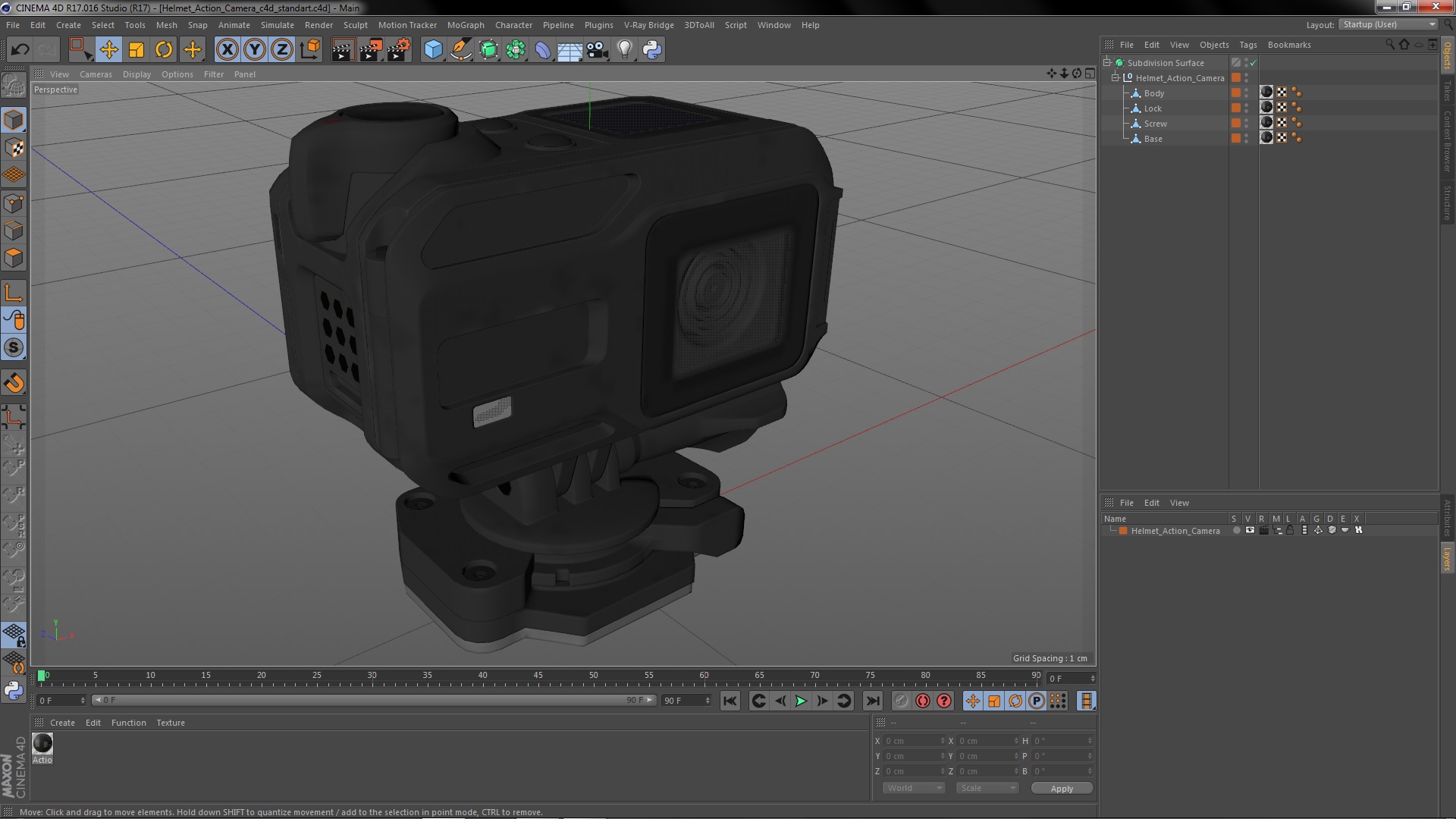
Task: Select the Live Selection tool
Action: pos(80,50)
